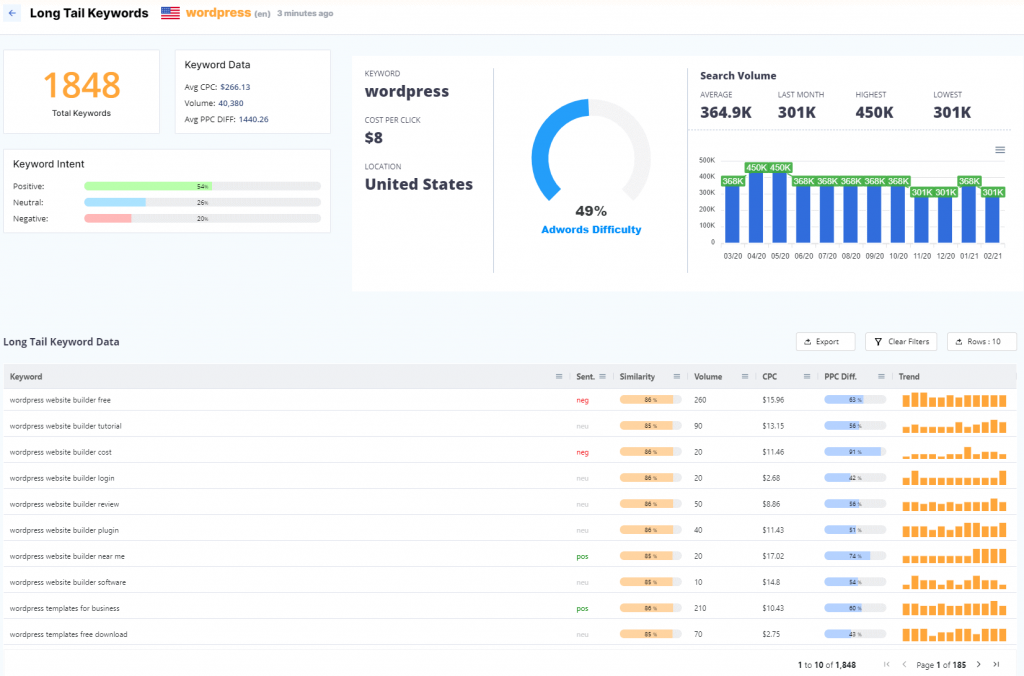
Task: Go to last page of results
Action: [x=997, y=664]
